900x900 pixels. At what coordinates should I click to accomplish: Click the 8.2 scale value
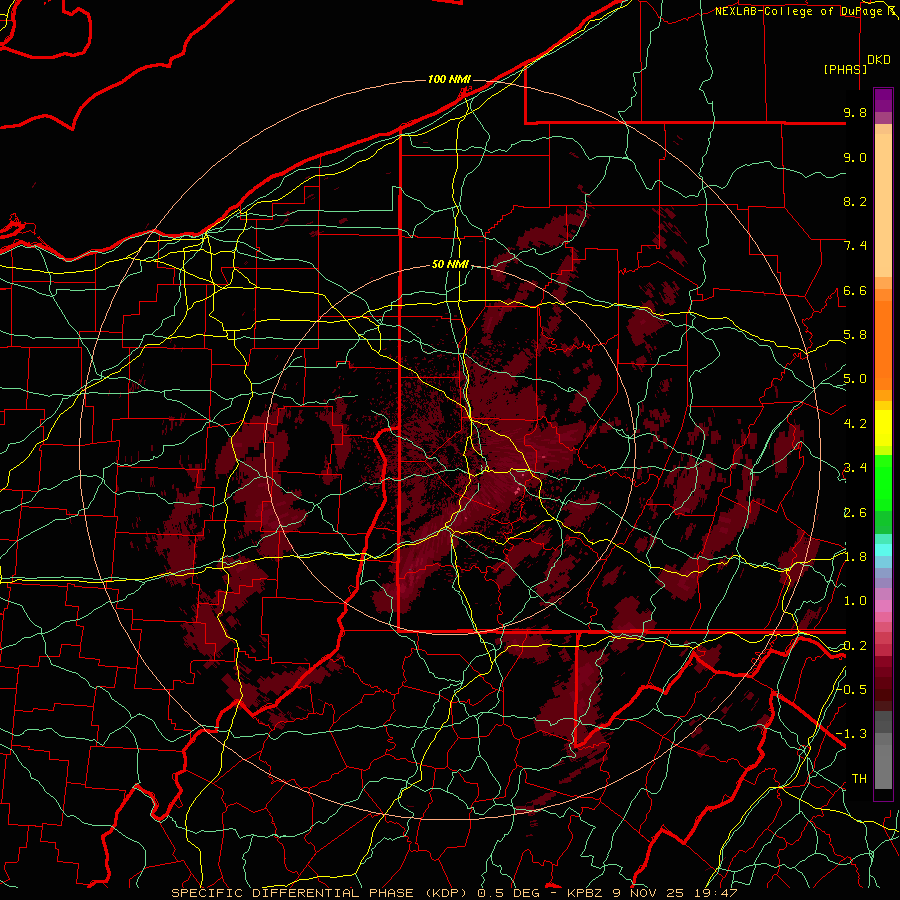pos(855,201)
